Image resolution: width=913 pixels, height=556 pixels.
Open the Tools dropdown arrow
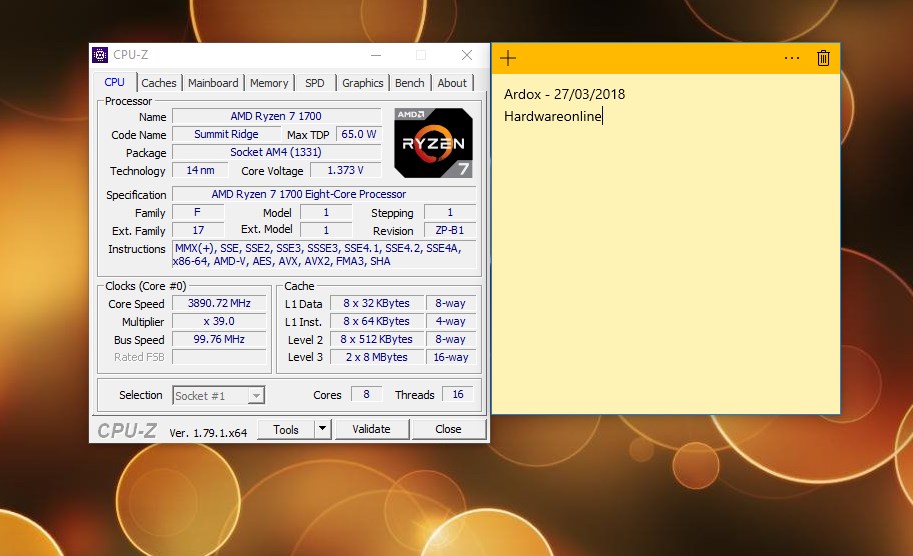322,429
